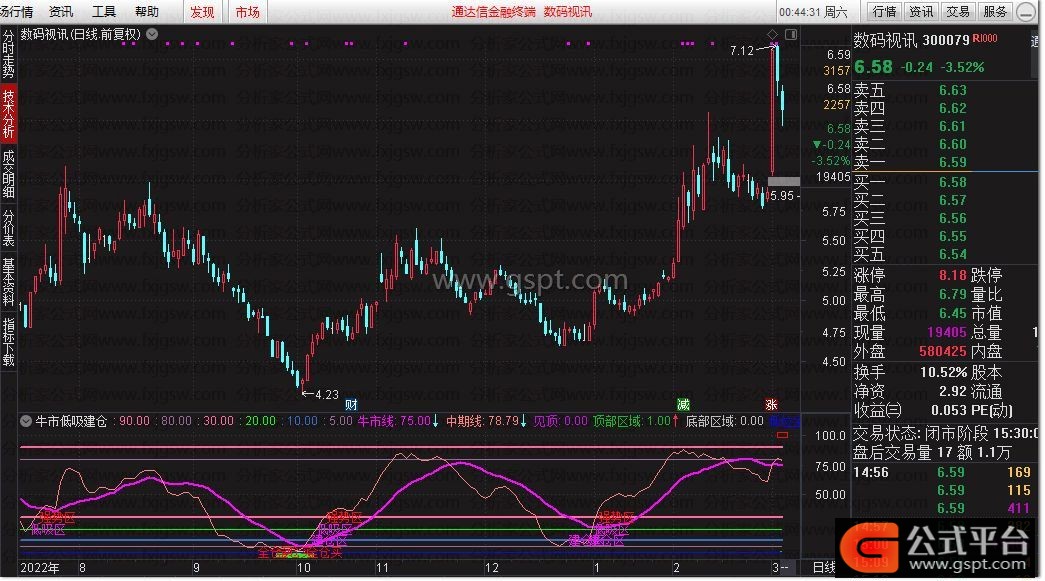Click the 外盘 value 580425
The width and height of the screenshot is (1045, 581).
942,350
